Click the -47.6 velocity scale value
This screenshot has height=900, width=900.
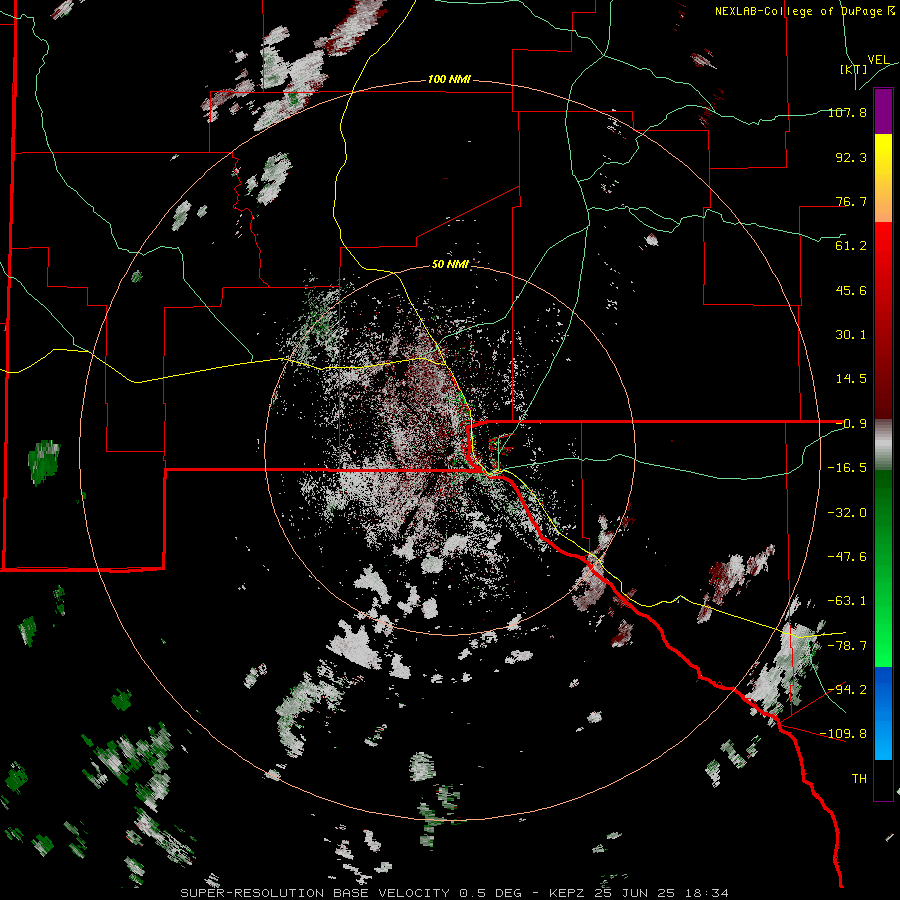click(847, 556)
